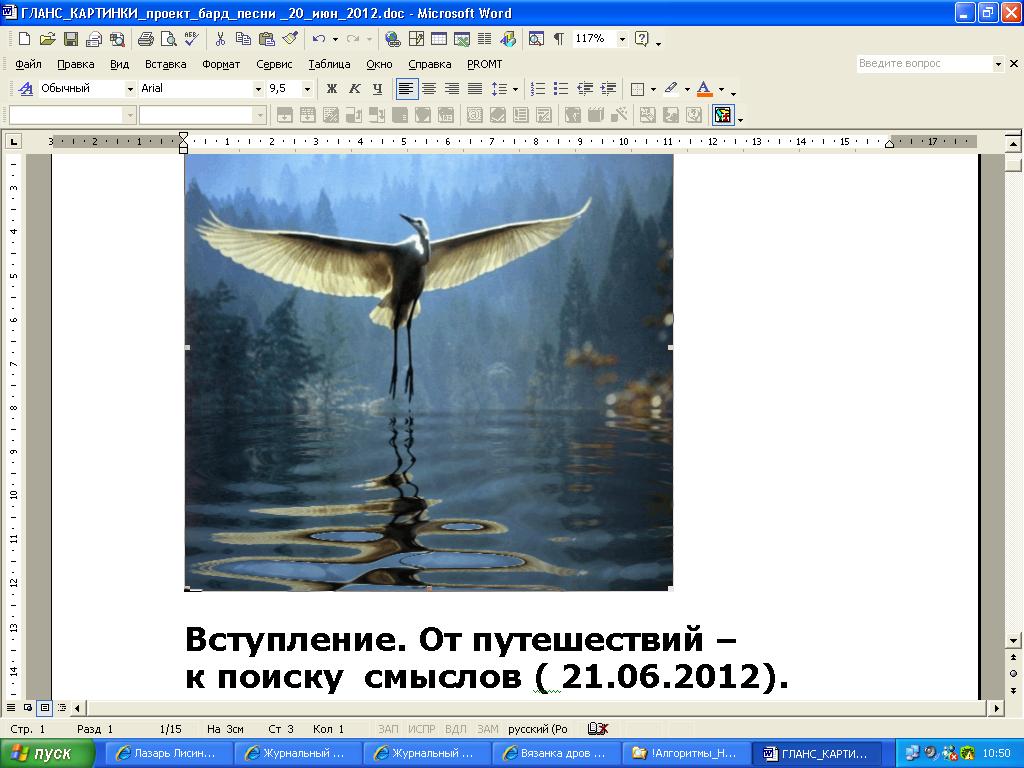Activate the Format Painter brush
This screenshot has width=1024, height=768.
tap(290, 39)
